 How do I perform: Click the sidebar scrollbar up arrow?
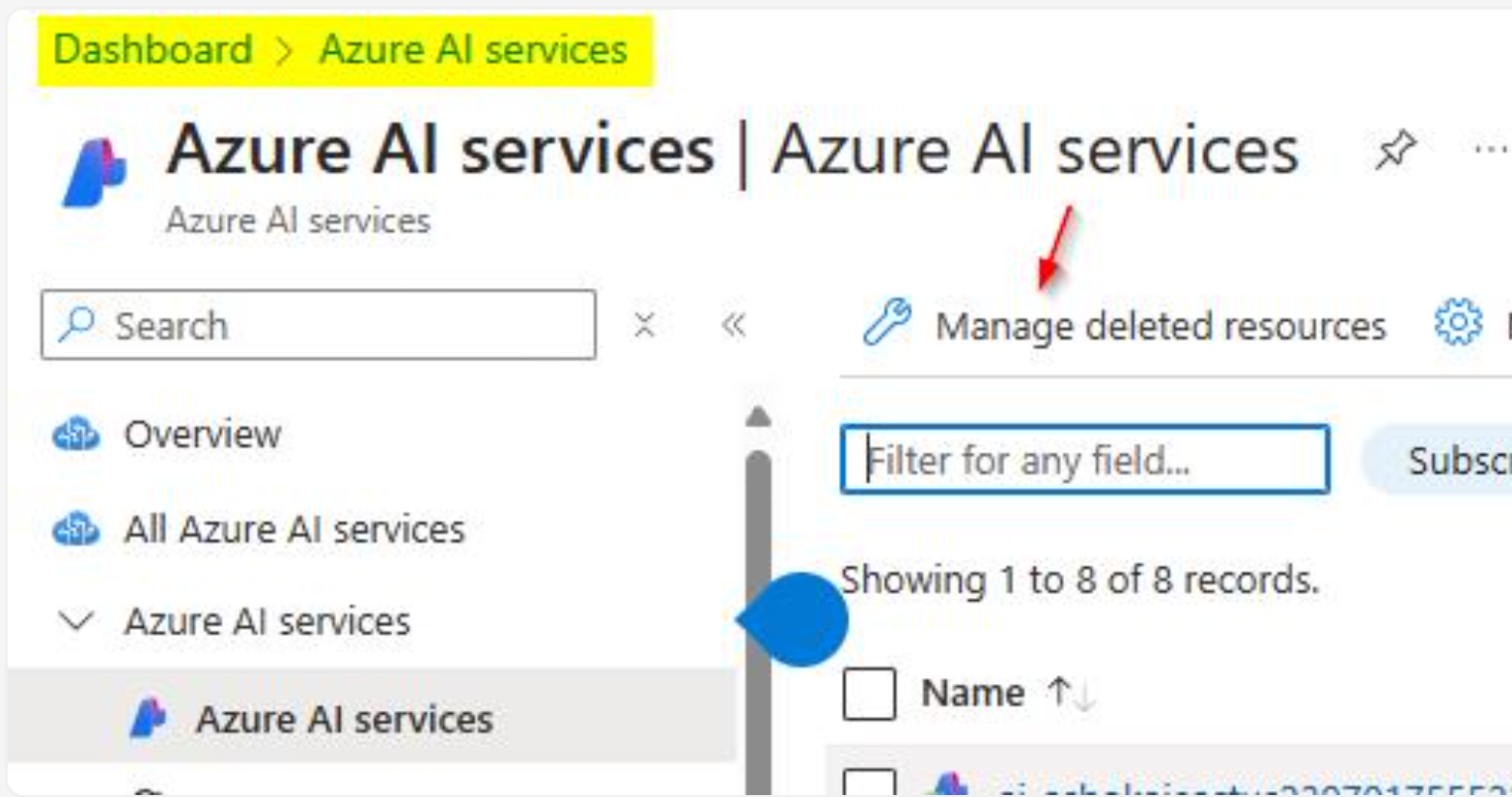(759, 416)
